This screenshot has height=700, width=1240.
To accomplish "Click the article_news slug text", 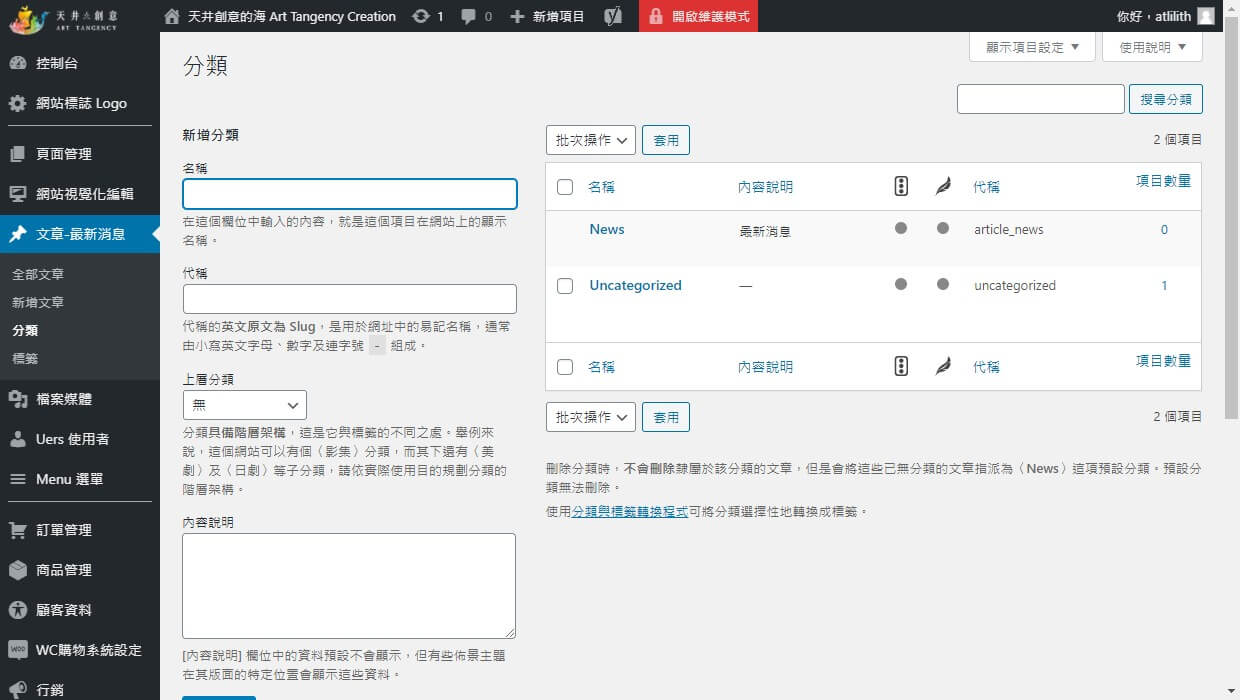I will click(1009, 230).
